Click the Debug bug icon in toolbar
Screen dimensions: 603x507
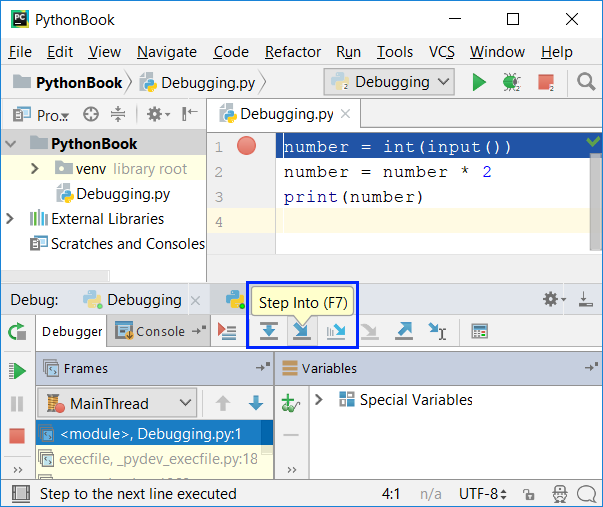coord(512,82)
